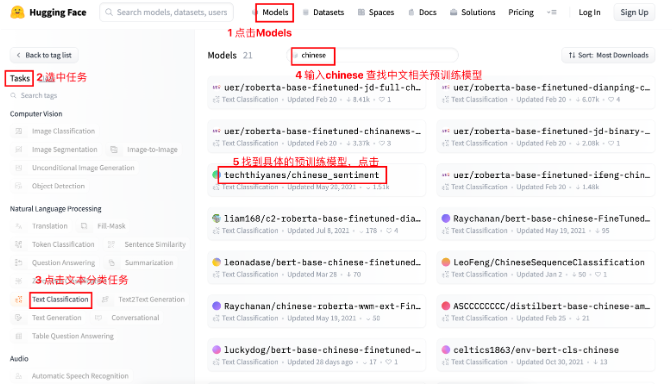Select Automatic Speech Recognition task icon

click(x=19, y=376)
